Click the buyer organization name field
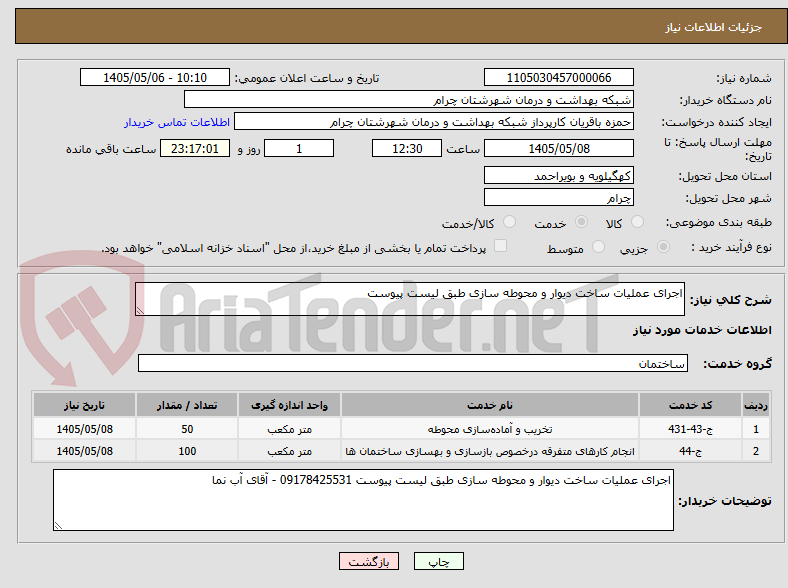 [x=409, y=100]
